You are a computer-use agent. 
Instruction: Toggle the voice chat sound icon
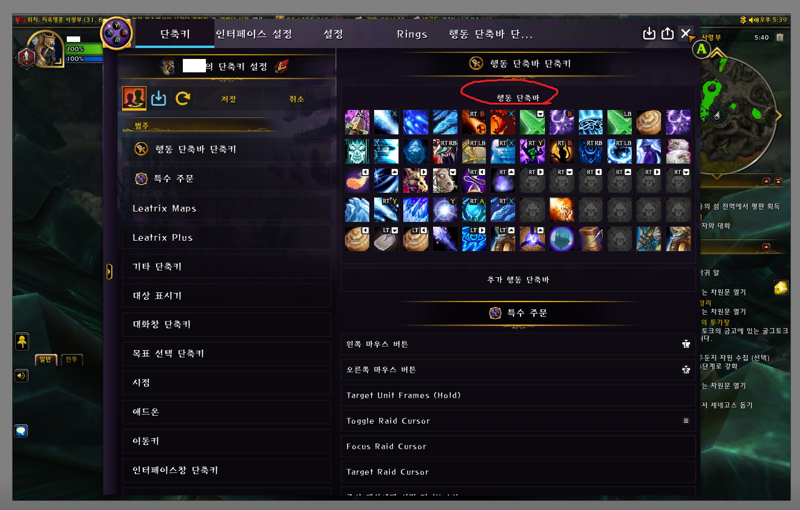pos(21,376)
